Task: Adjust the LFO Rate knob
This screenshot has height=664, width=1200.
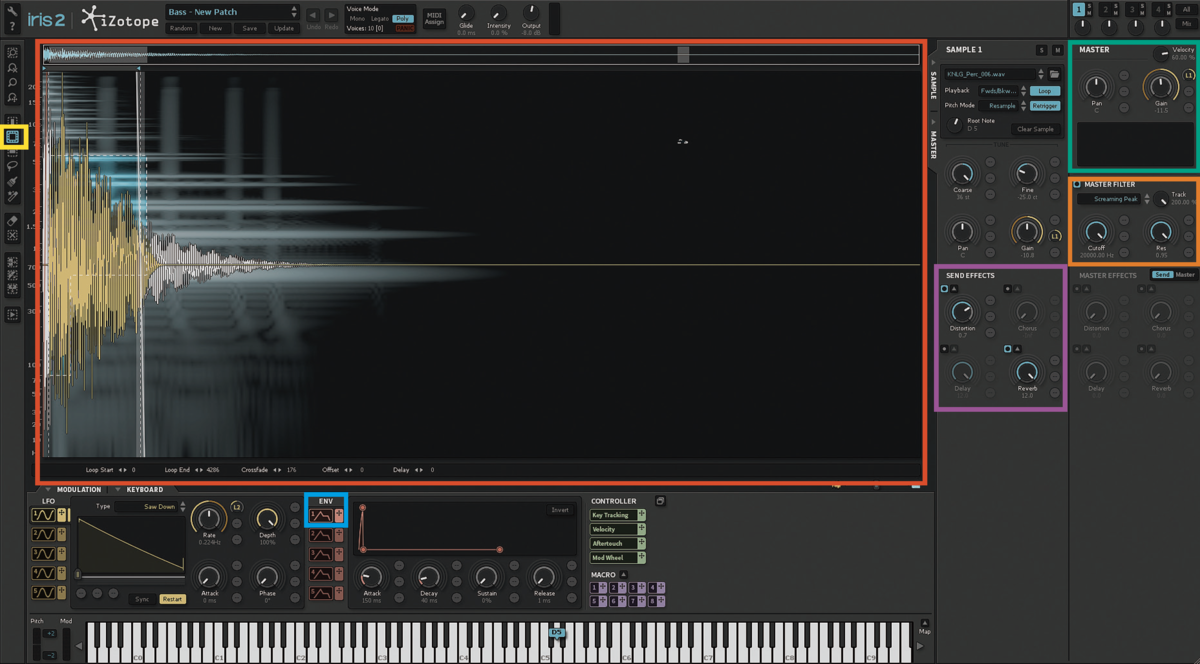Action: pyautogui.click(x=208, y=518)
